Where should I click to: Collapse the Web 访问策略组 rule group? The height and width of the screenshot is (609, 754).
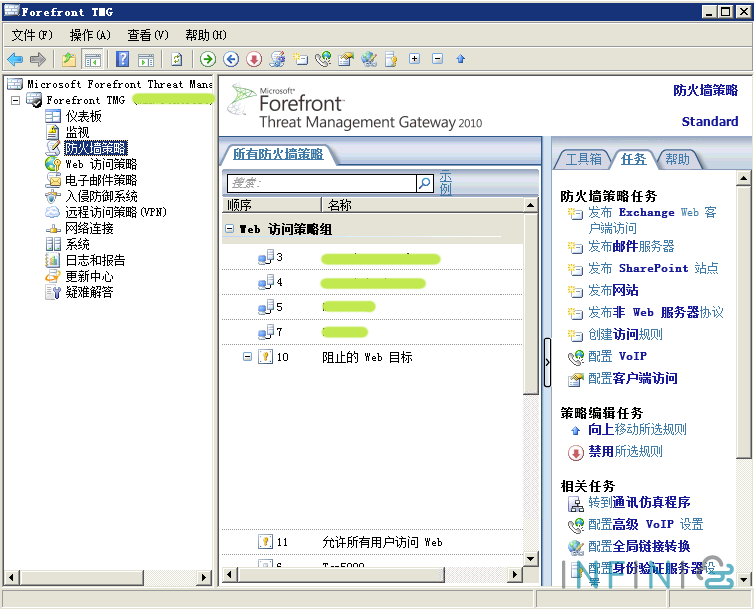pyautogui.click(x=229, y=229)
